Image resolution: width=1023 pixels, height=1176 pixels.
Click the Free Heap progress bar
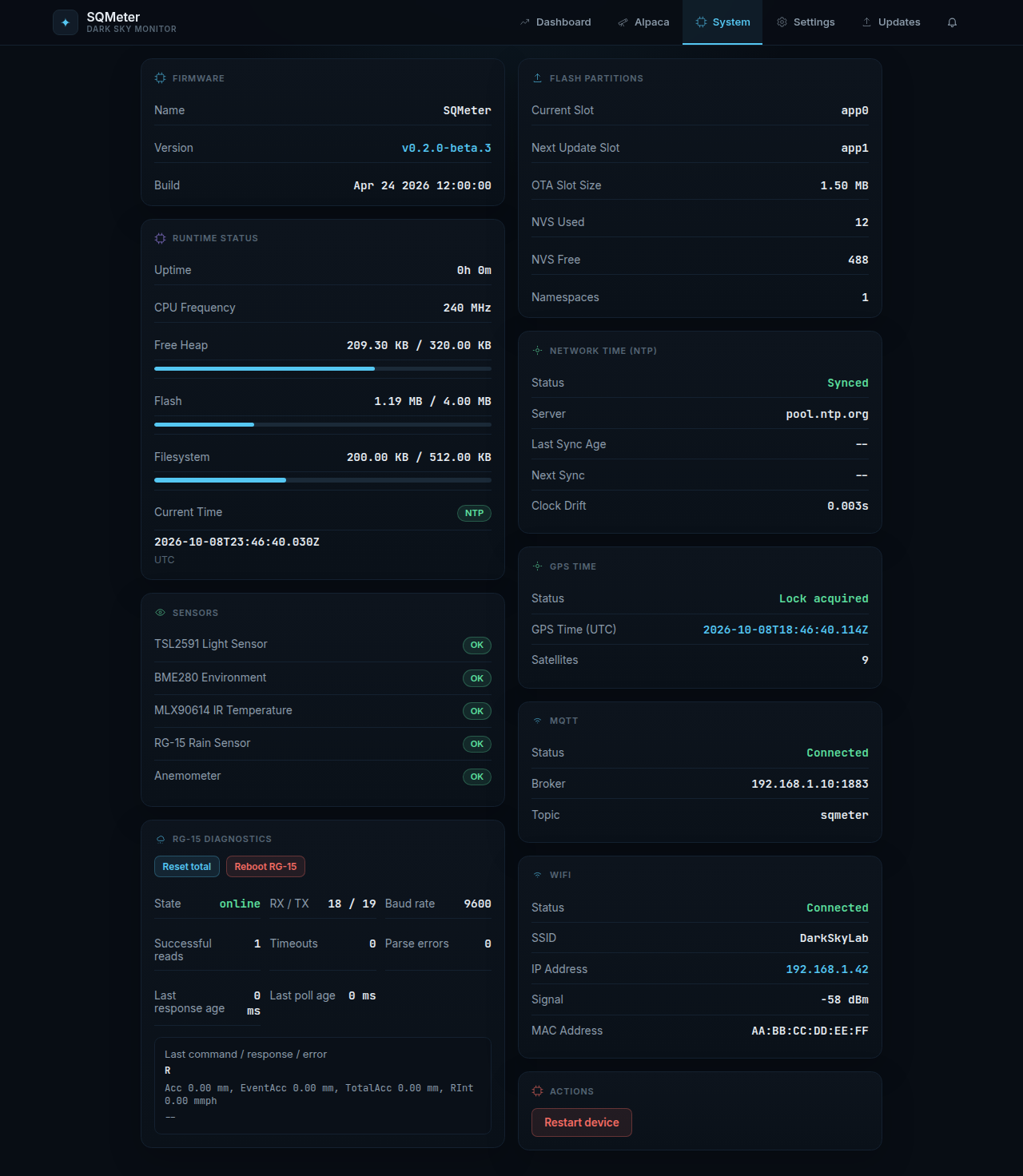323,368
